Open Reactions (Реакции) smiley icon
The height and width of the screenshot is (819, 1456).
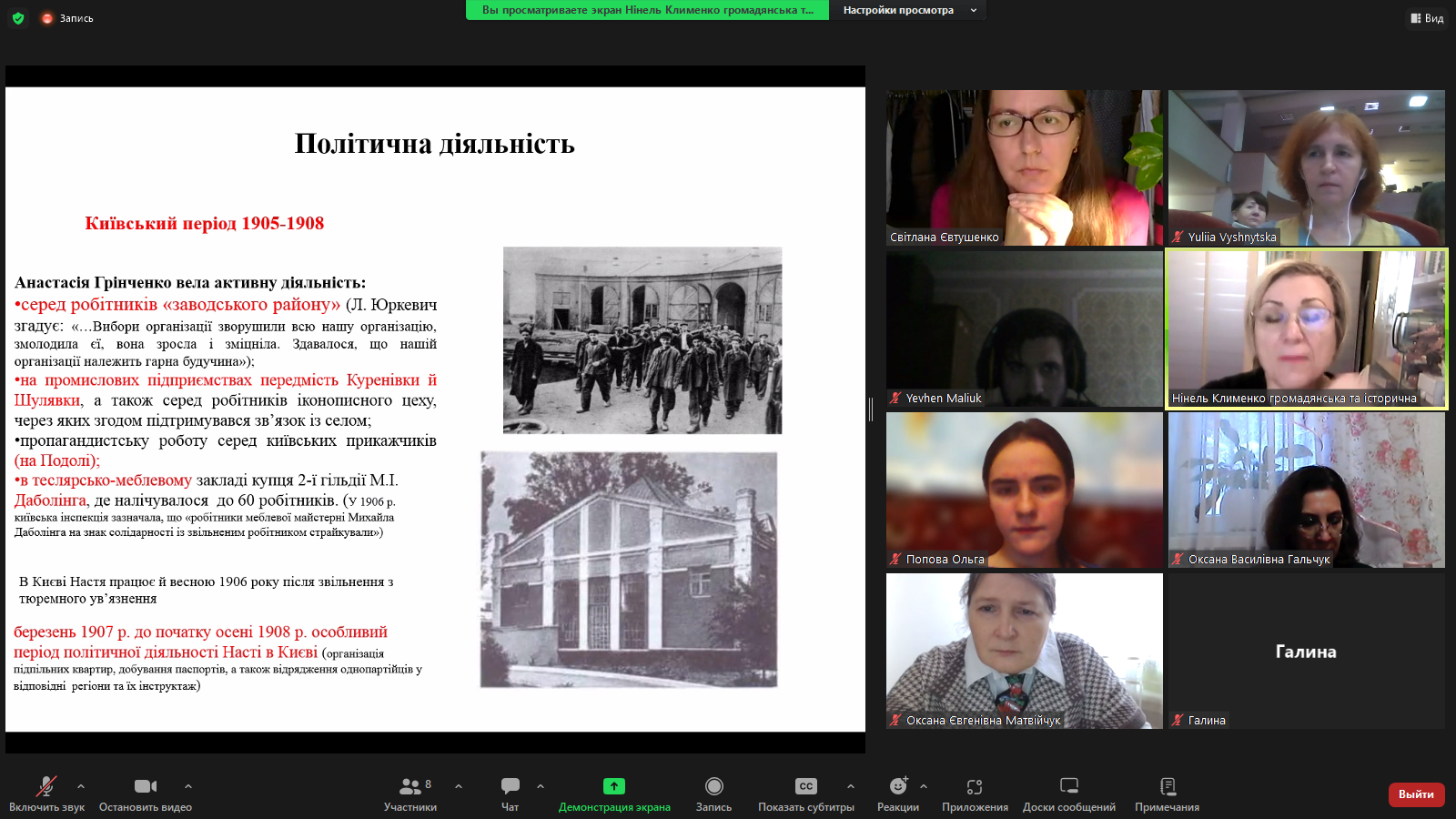(x=898, y=786)
